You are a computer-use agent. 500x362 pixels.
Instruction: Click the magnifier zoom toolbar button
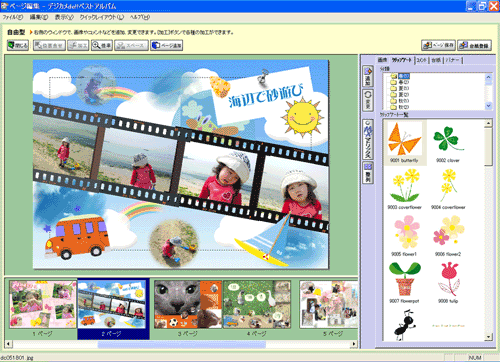coord(102,45)
